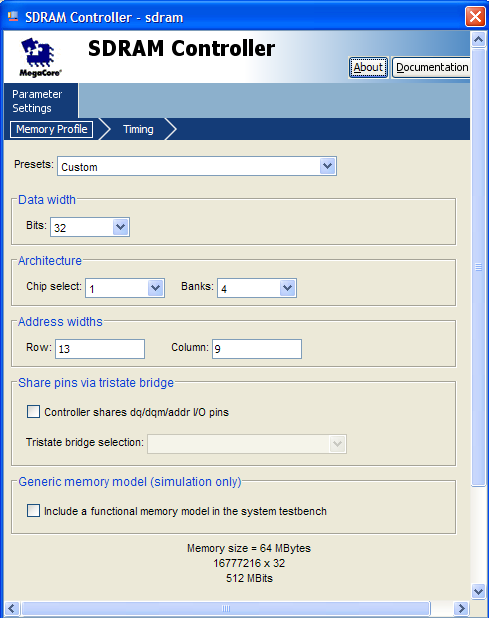Click the horizontal scrollbar thumb

225,608
